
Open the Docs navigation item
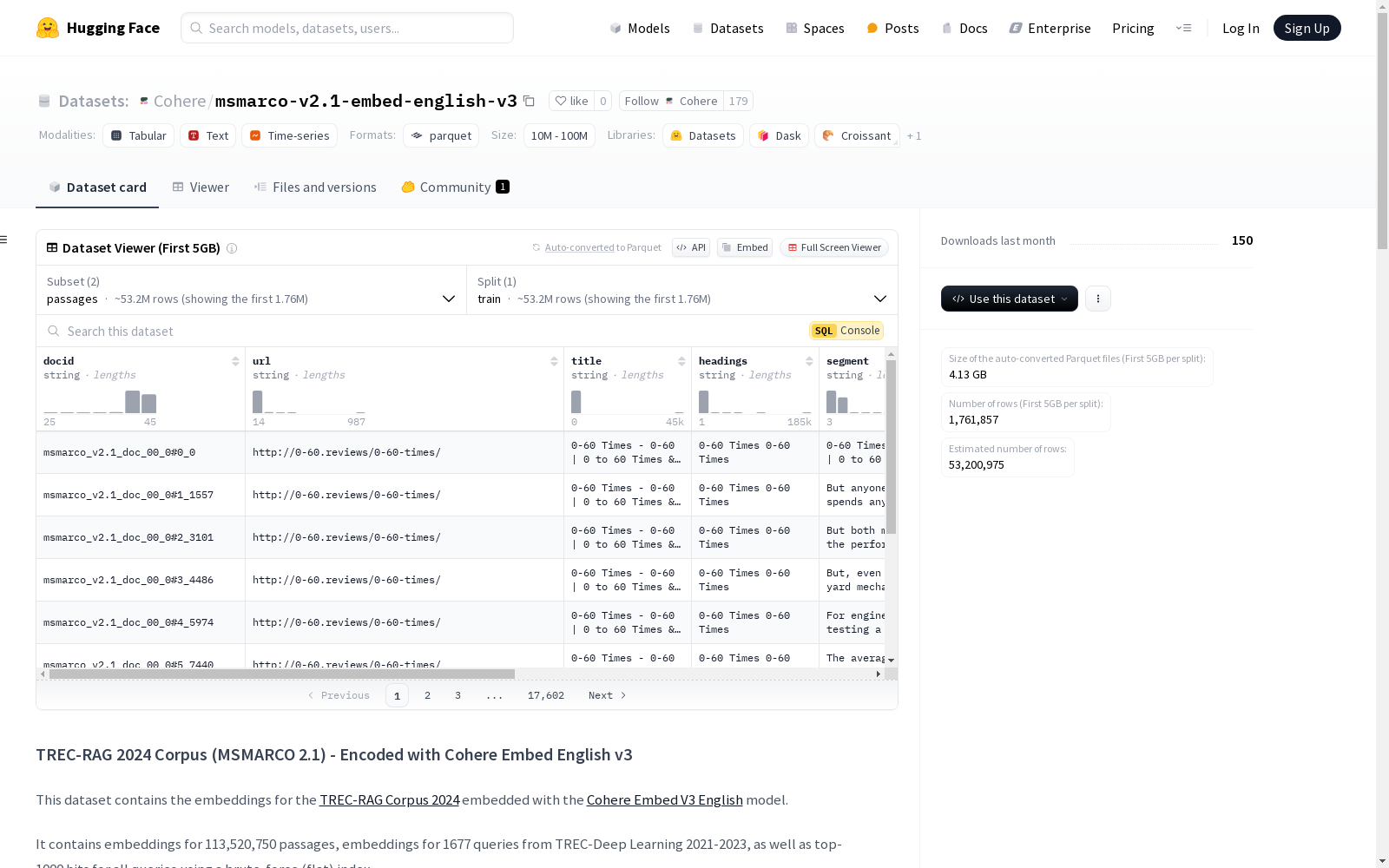click(964, 28)
